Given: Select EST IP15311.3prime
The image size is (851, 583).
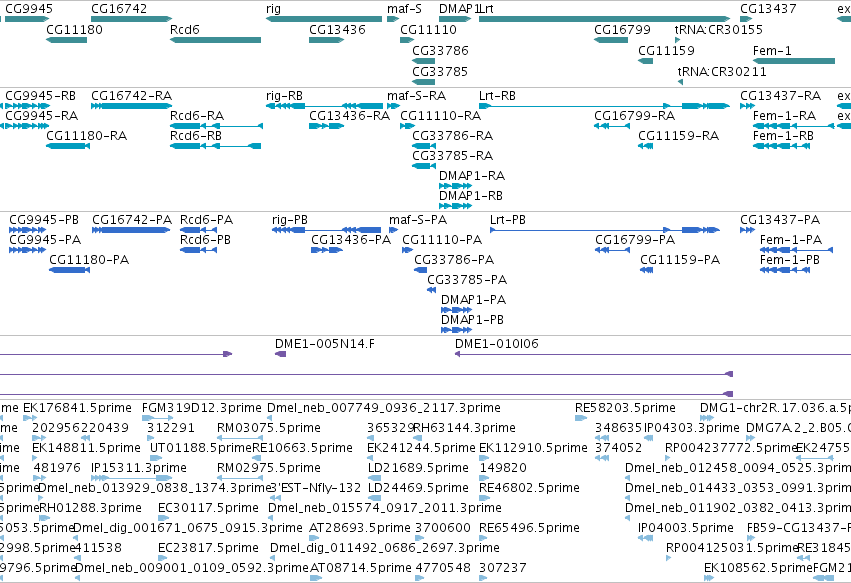Looking at the screenshot, I should pyautogui.click(x=132, y=478).
